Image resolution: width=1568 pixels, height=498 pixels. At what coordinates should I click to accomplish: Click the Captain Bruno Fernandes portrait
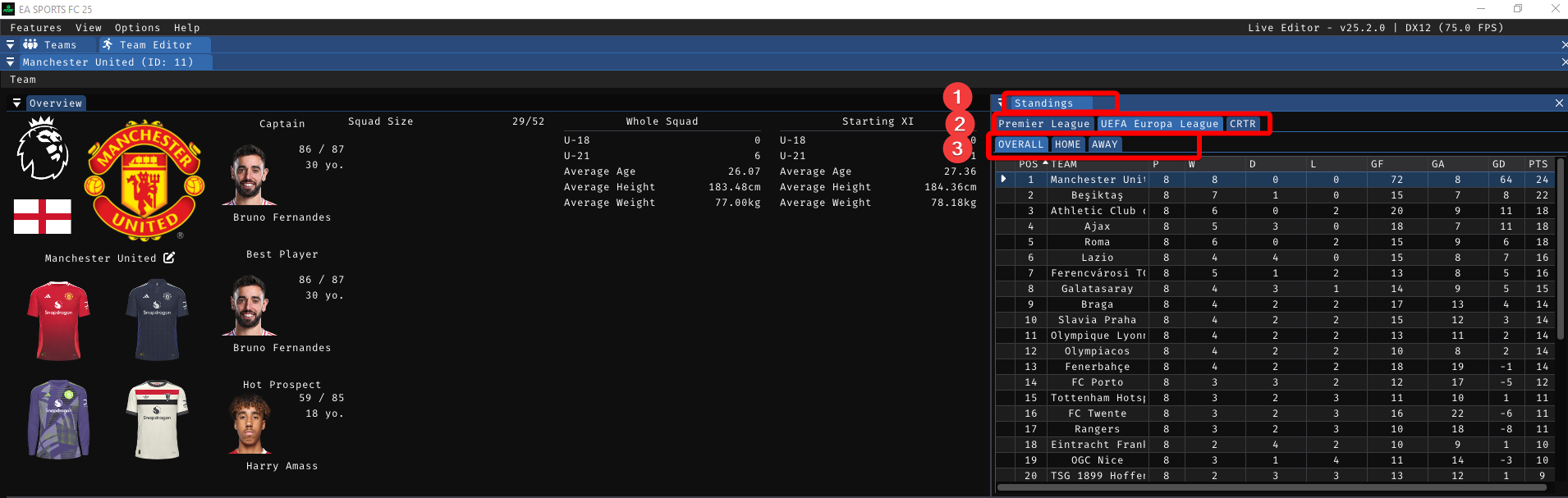point(250,175)
